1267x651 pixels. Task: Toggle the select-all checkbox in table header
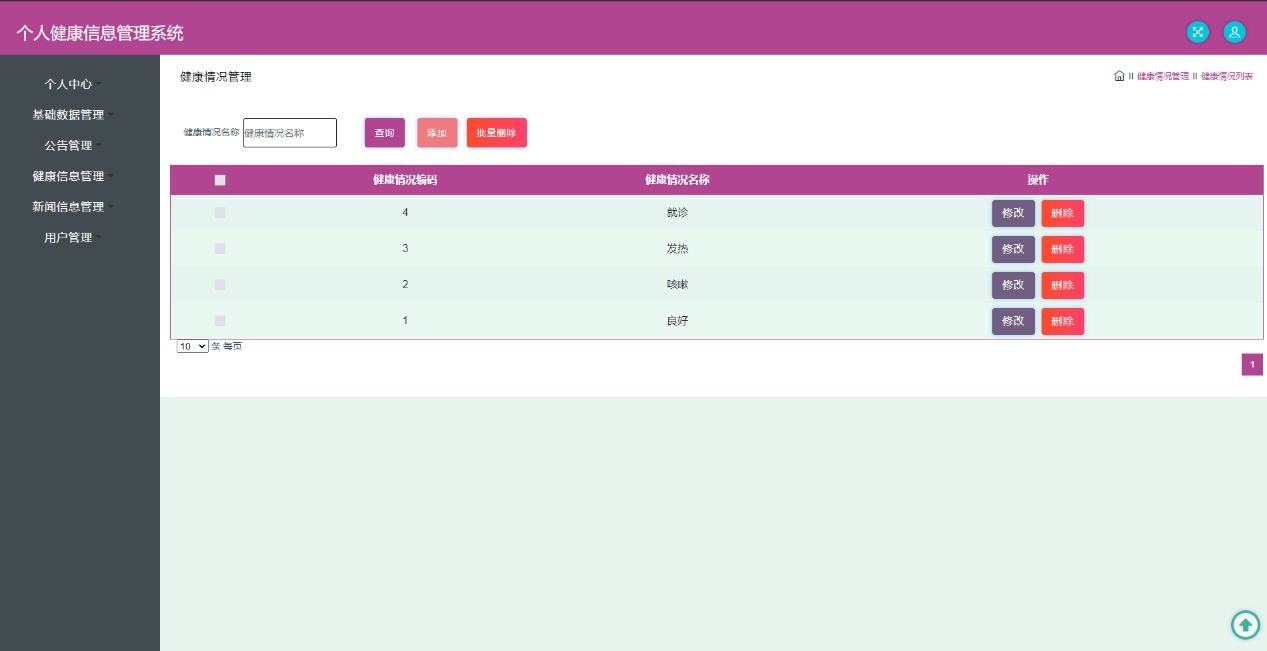[x=220, y=180]
